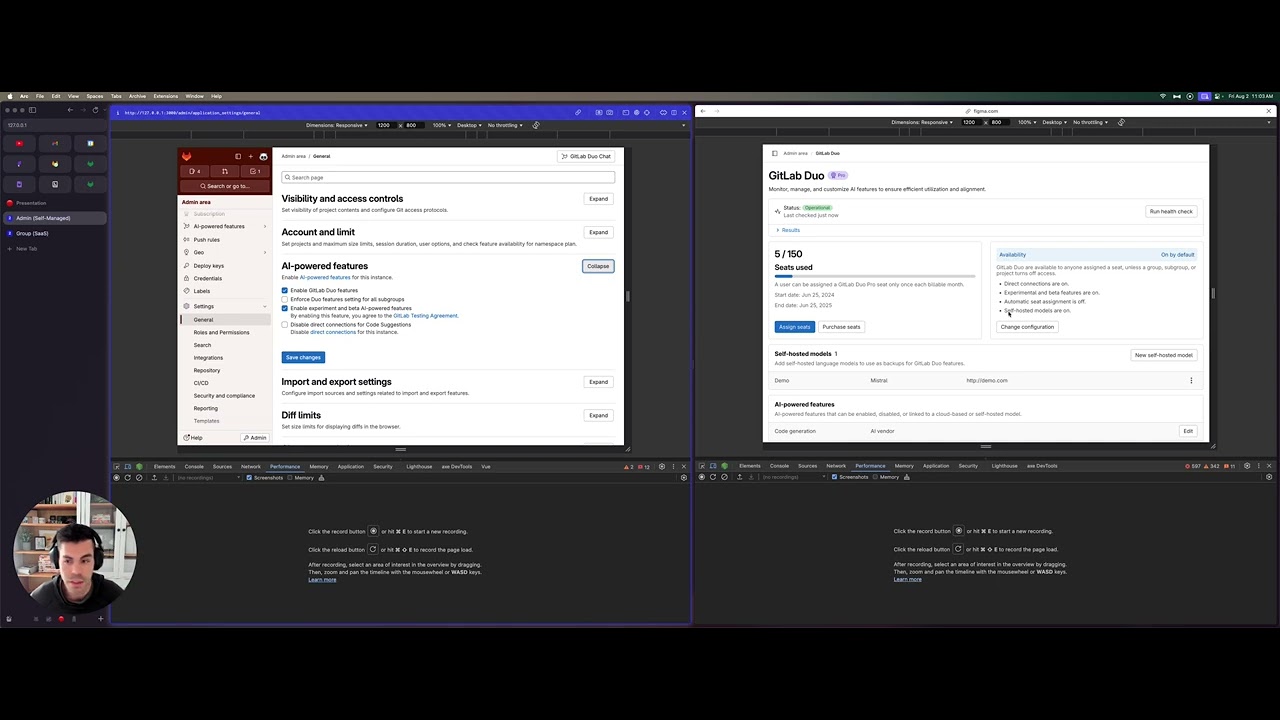Screen dimensions: 1280x720
Task: Expand Account and limit section
Action: tap(598, 232)
